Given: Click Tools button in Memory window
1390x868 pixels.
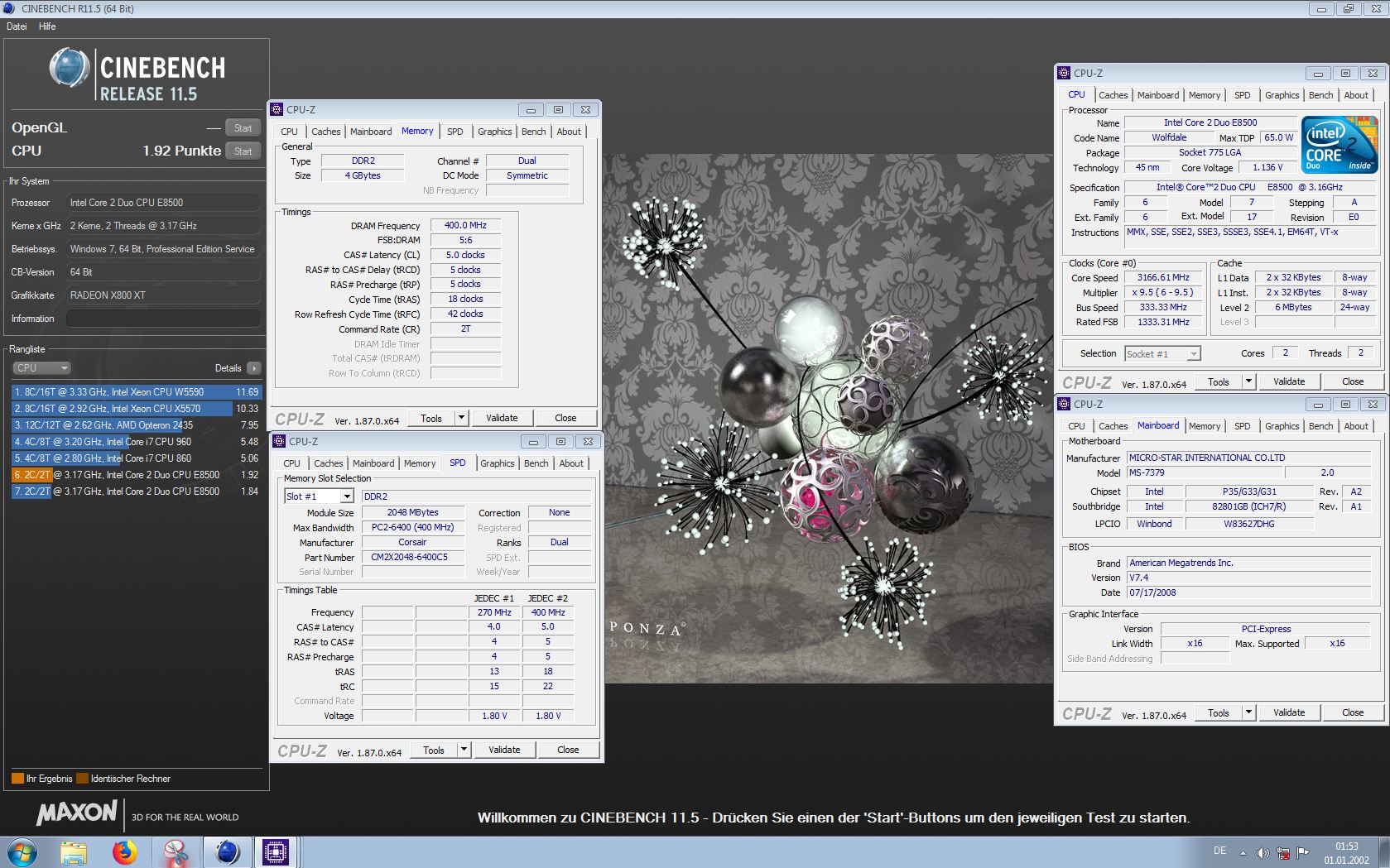Looking at the screenshot, I should coord(431,418).
